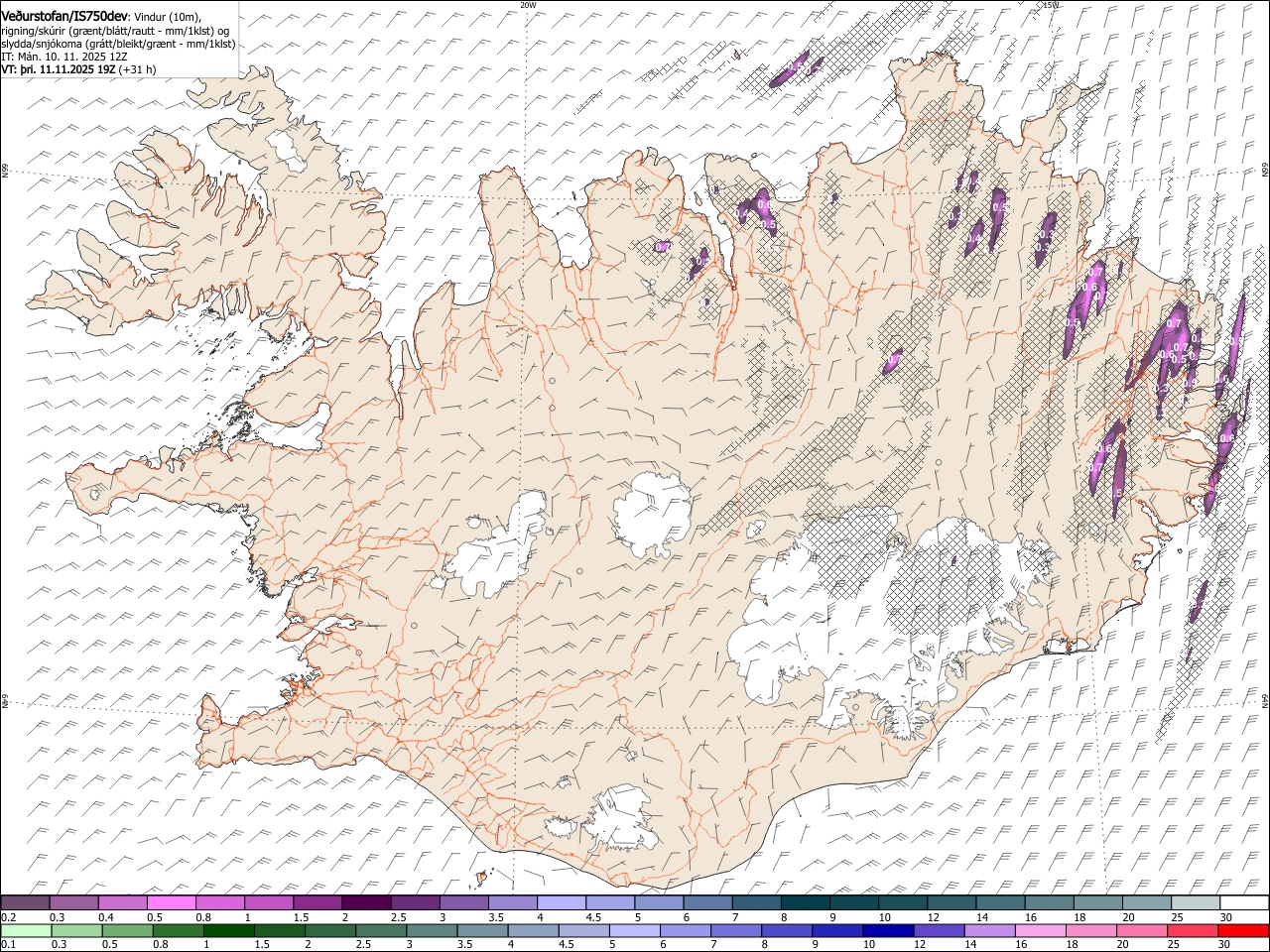This screenshot has height=952, width=1270.
Task: Select the 'VT: þri. 11.11.2025 19Z' valid time
Action: click(x=58, y=70)
